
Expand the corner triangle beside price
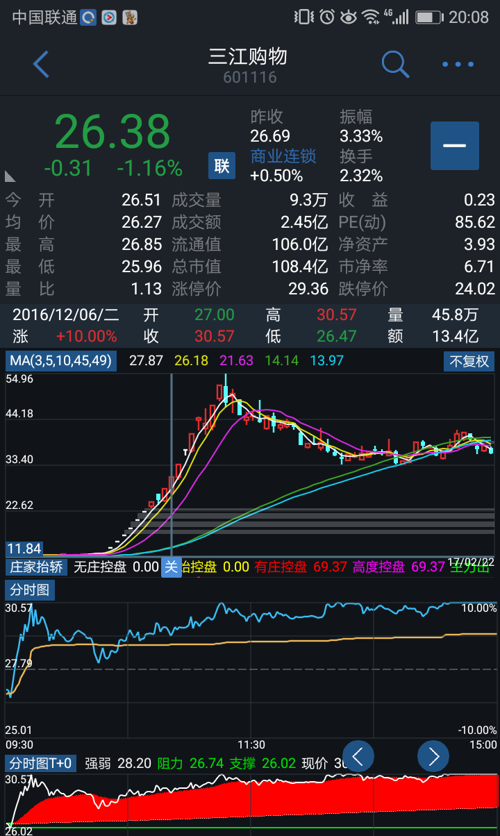(x=10, y=176)
